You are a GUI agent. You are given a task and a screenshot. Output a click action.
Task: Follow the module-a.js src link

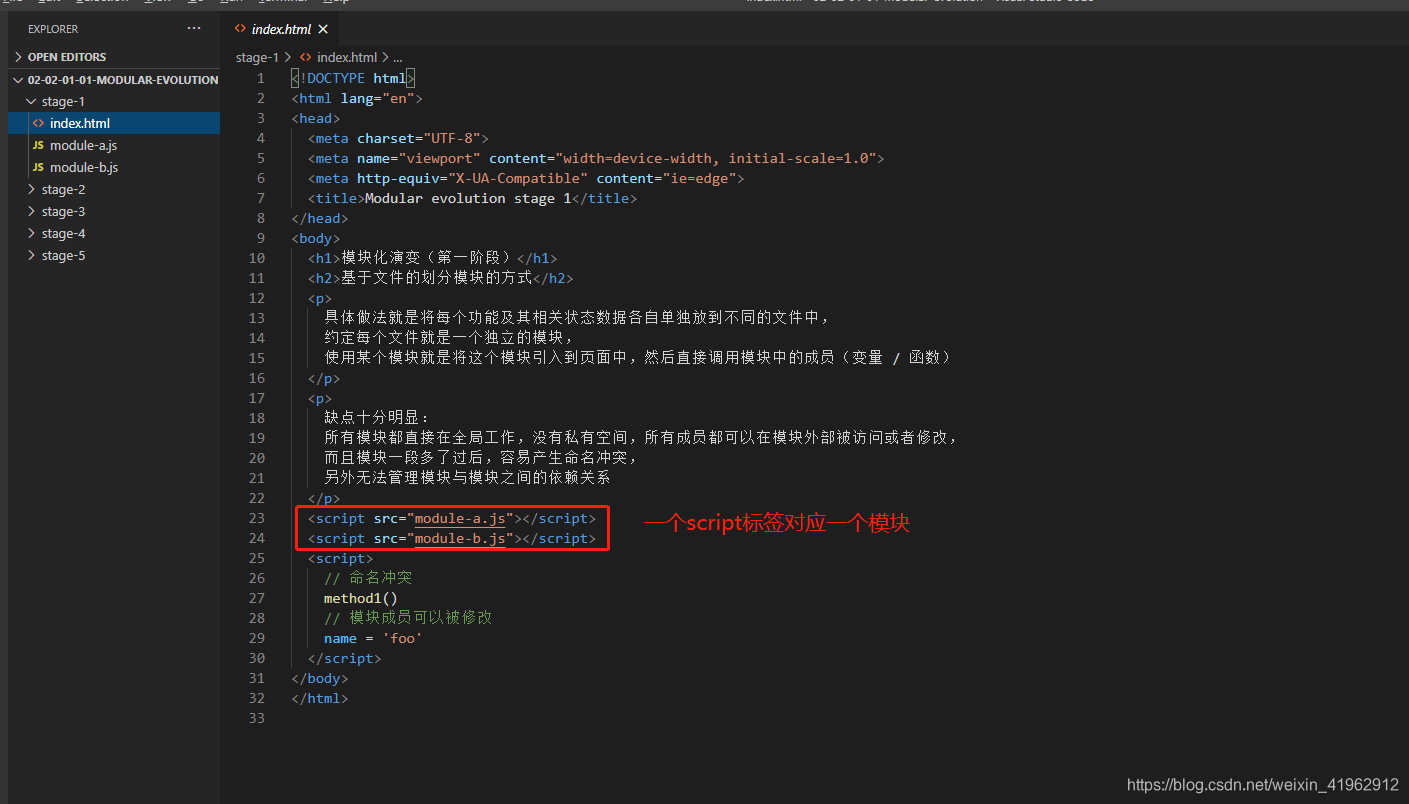pos(460,518)
